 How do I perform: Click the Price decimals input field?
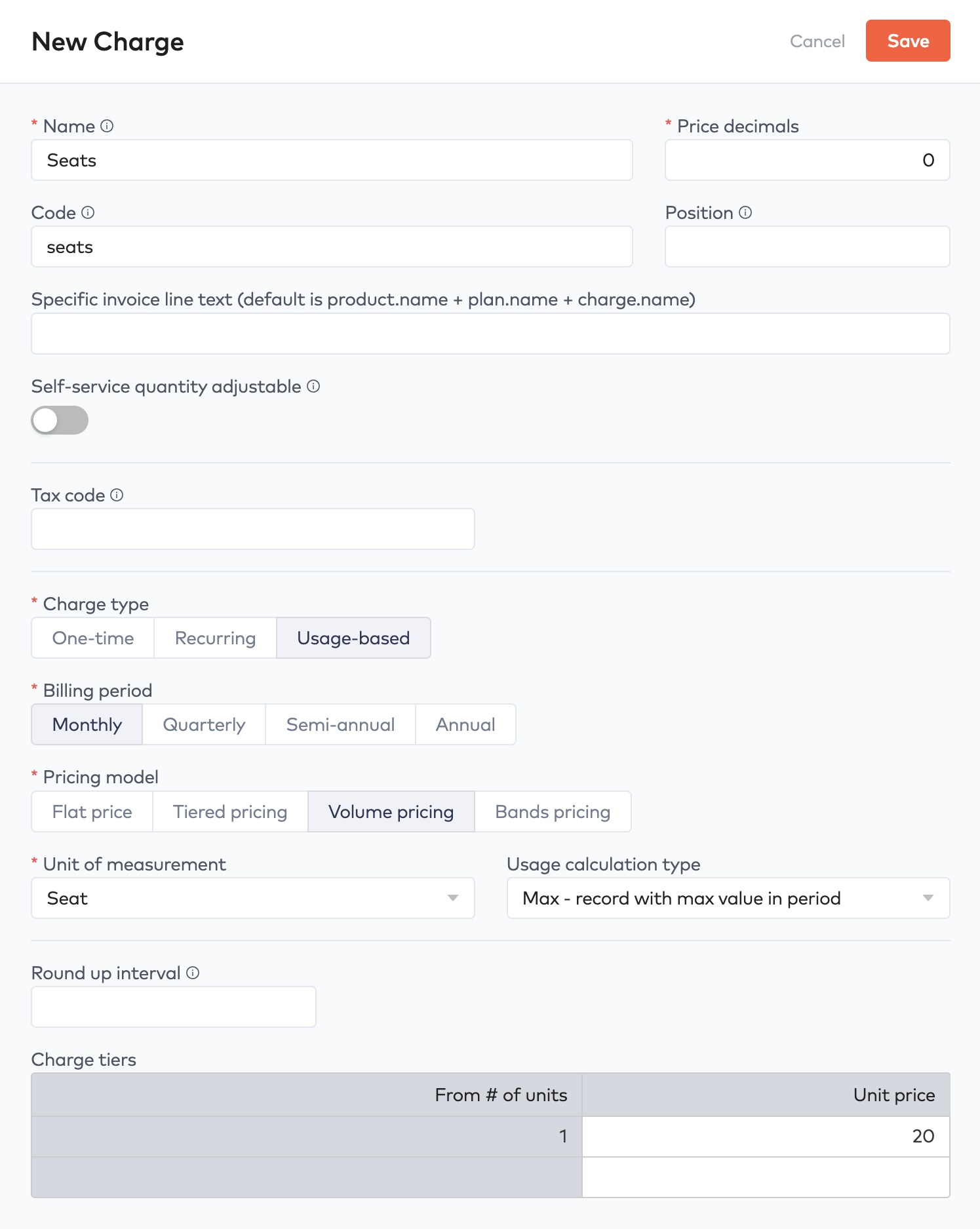[x=807, y=160]
